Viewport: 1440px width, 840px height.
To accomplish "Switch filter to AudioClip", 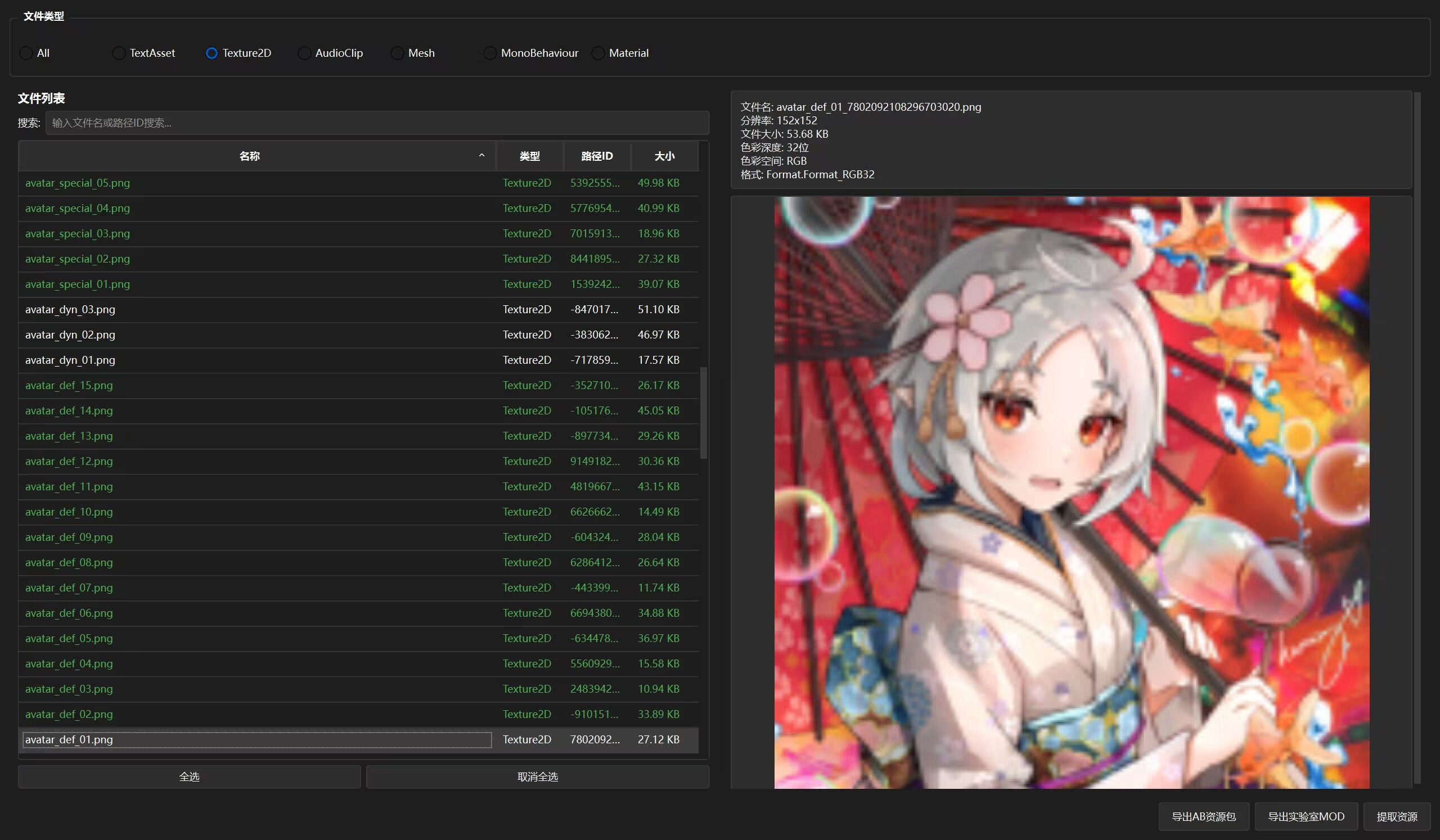I will [303, 52].
